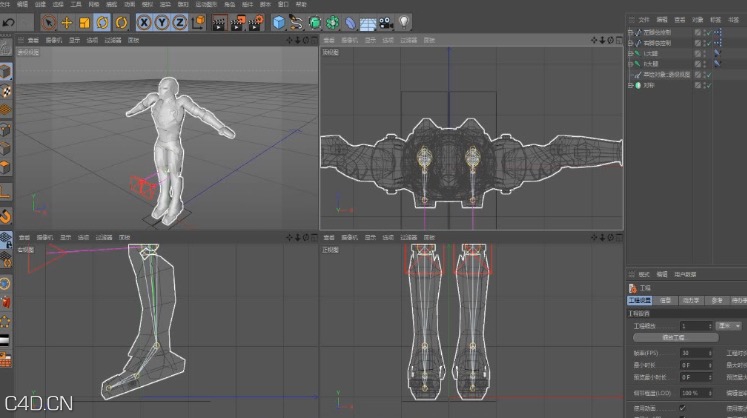The width and height of the screenshot is (747, 418).
Task: Open Render Settings gear clapperboard icon
Action: (256, 22)
